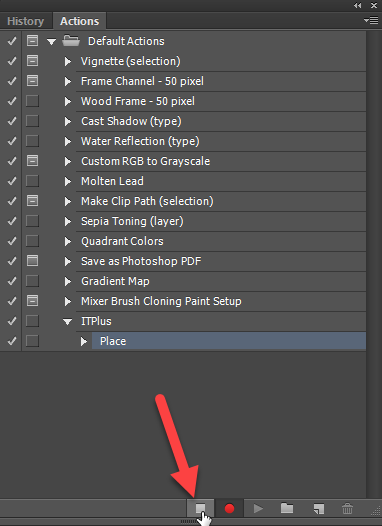This screenshot has width=382, height=526.
Task: Toggle dialog box for Wood Frame action
Action: click(32, 101)
